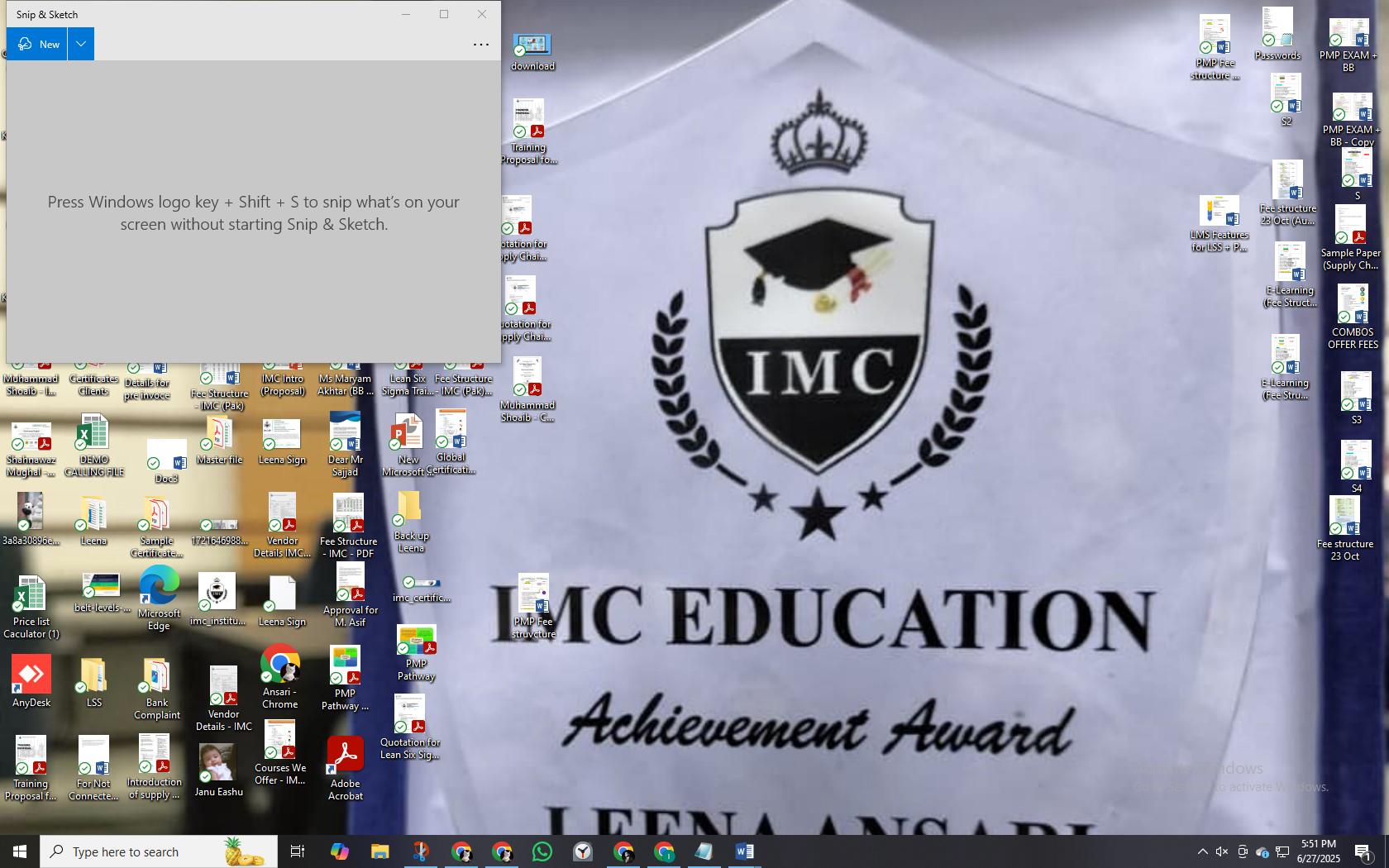The width and height of the screenshot is (1389, 868).
Task: Open Windows Start menu
Action: tap(20, 851)
